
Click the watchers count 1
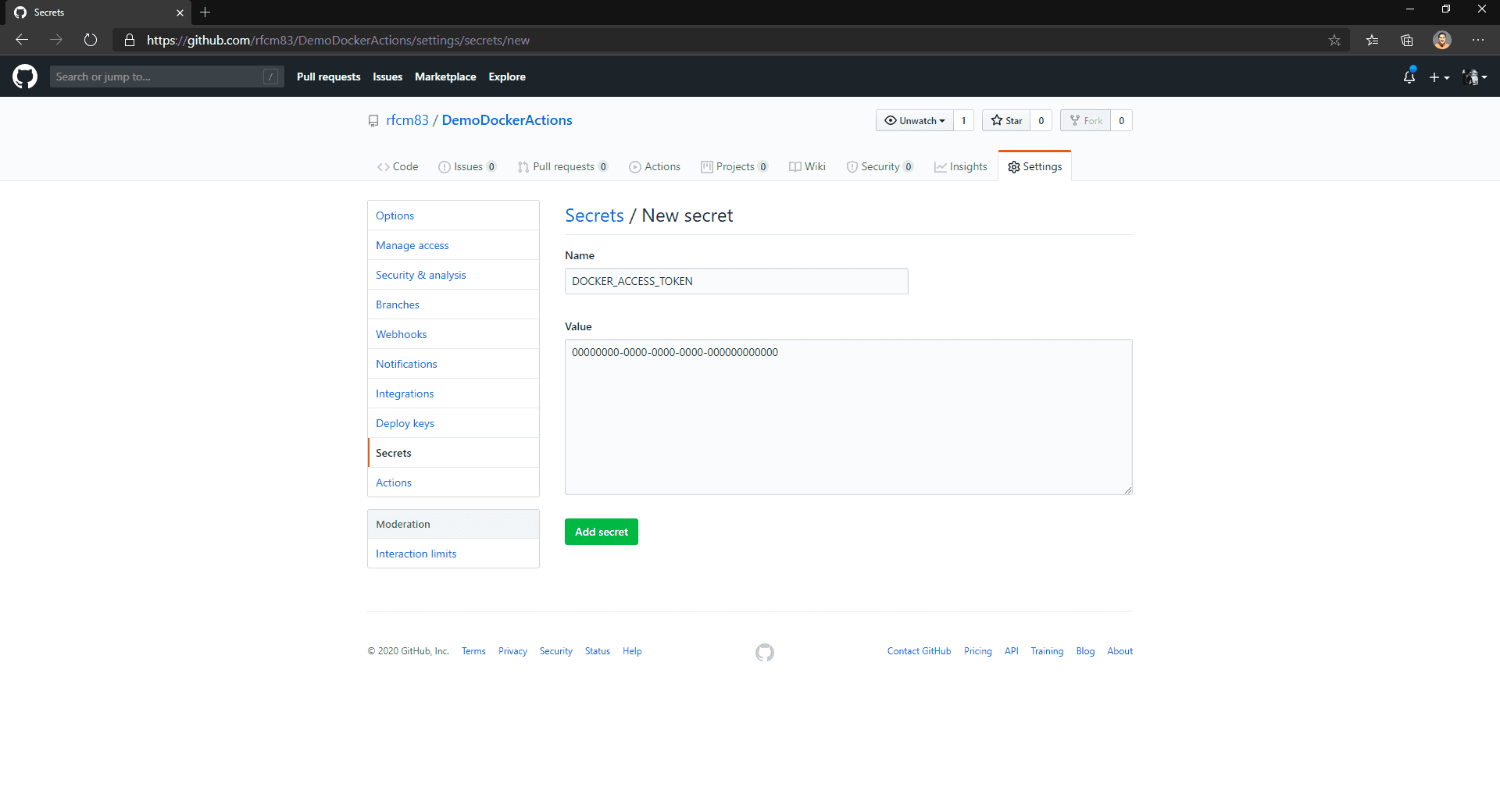pyautogui.click(x=963, y=120)
